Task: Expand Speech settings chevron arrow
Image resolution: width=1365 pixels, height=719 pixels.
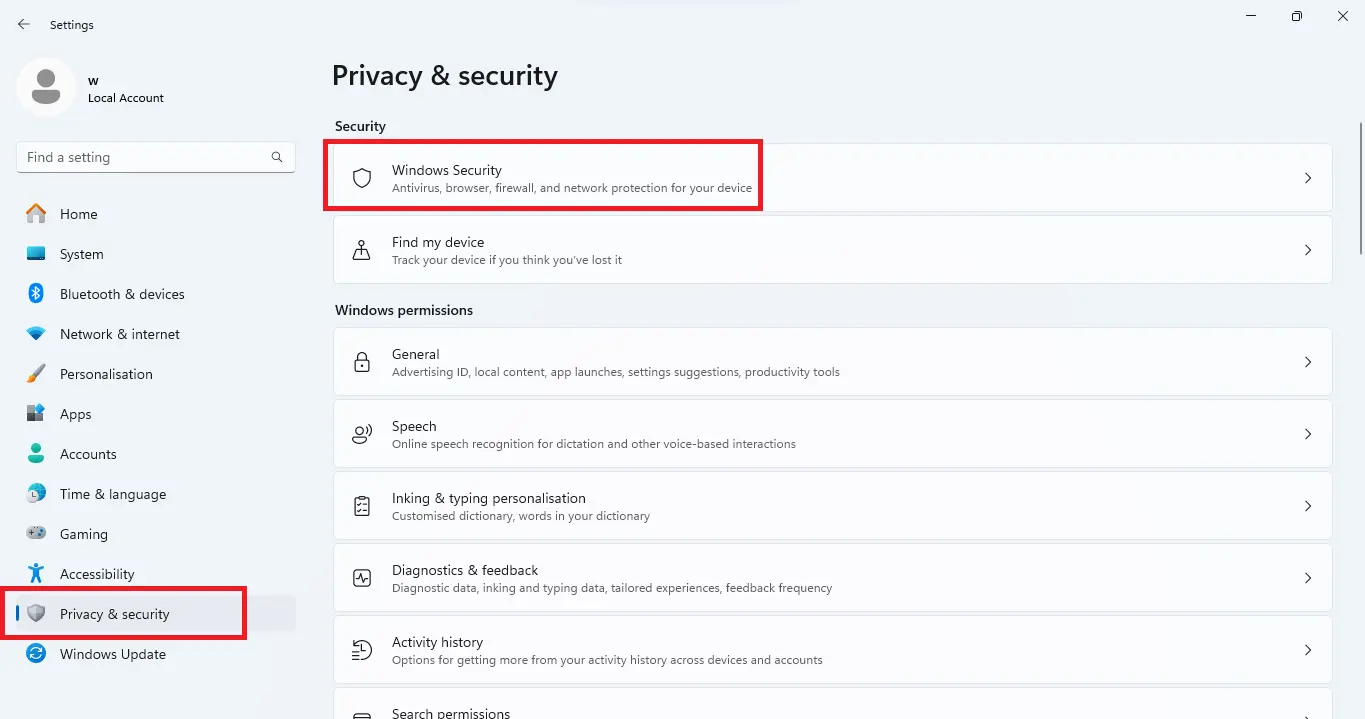Action: (1307, 434)
